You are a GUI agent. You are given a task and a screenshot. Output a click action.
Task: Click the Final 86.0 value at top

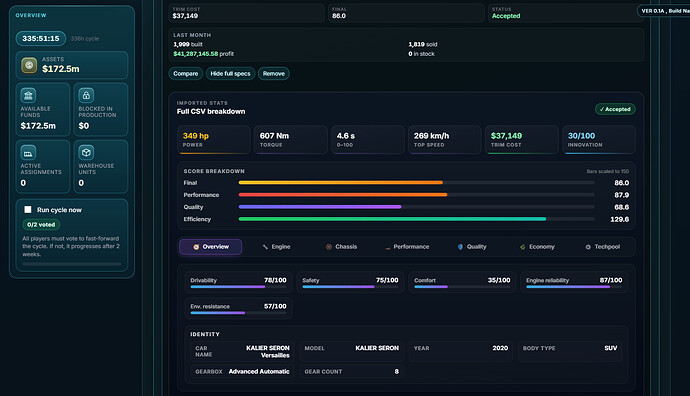coord(339,16)
